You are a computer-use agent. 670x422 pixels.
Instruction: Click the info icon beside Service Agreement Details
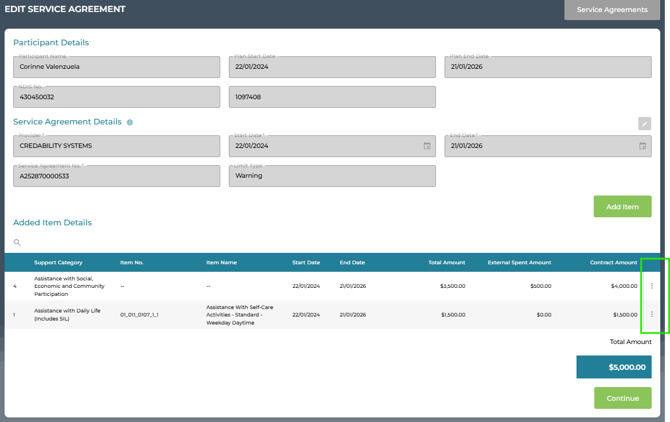pos(130,122)
